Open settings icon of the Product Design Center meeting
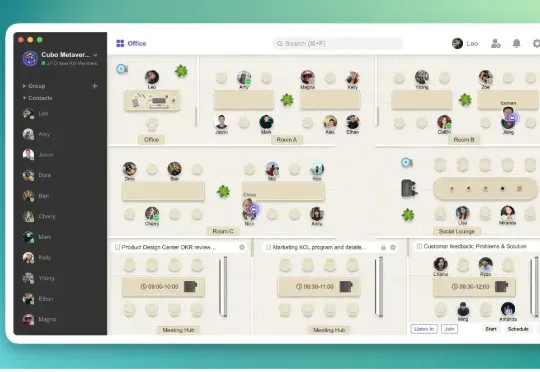 tap(242, 247)
